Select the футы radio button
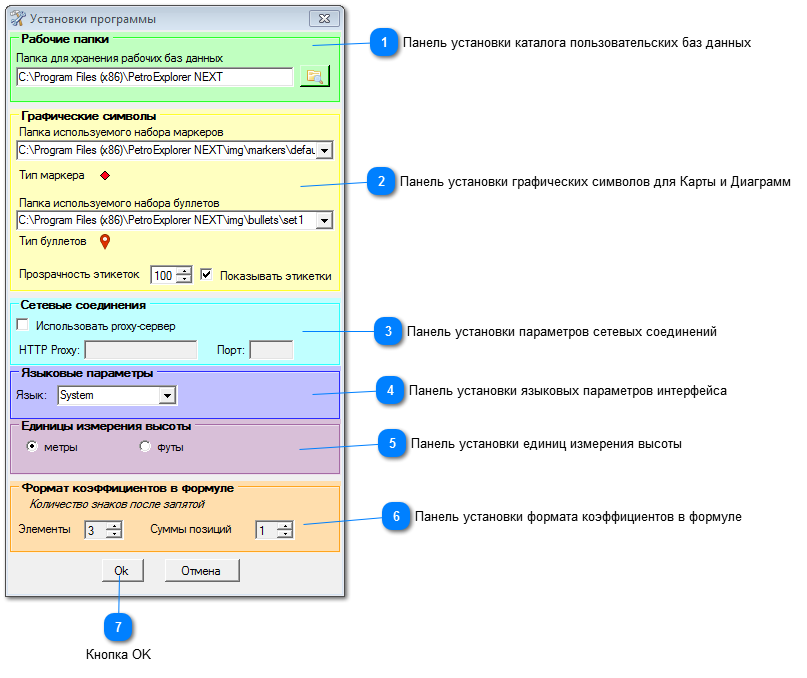 point(146,446)
